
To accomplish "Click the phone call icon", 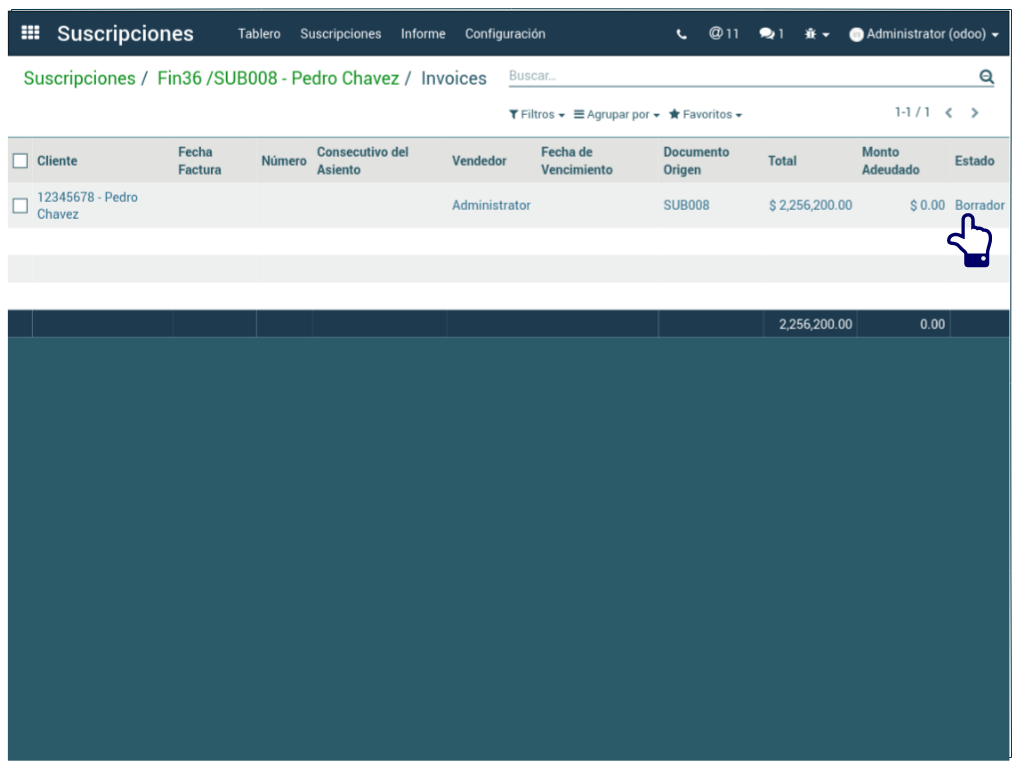I will 682,34.
